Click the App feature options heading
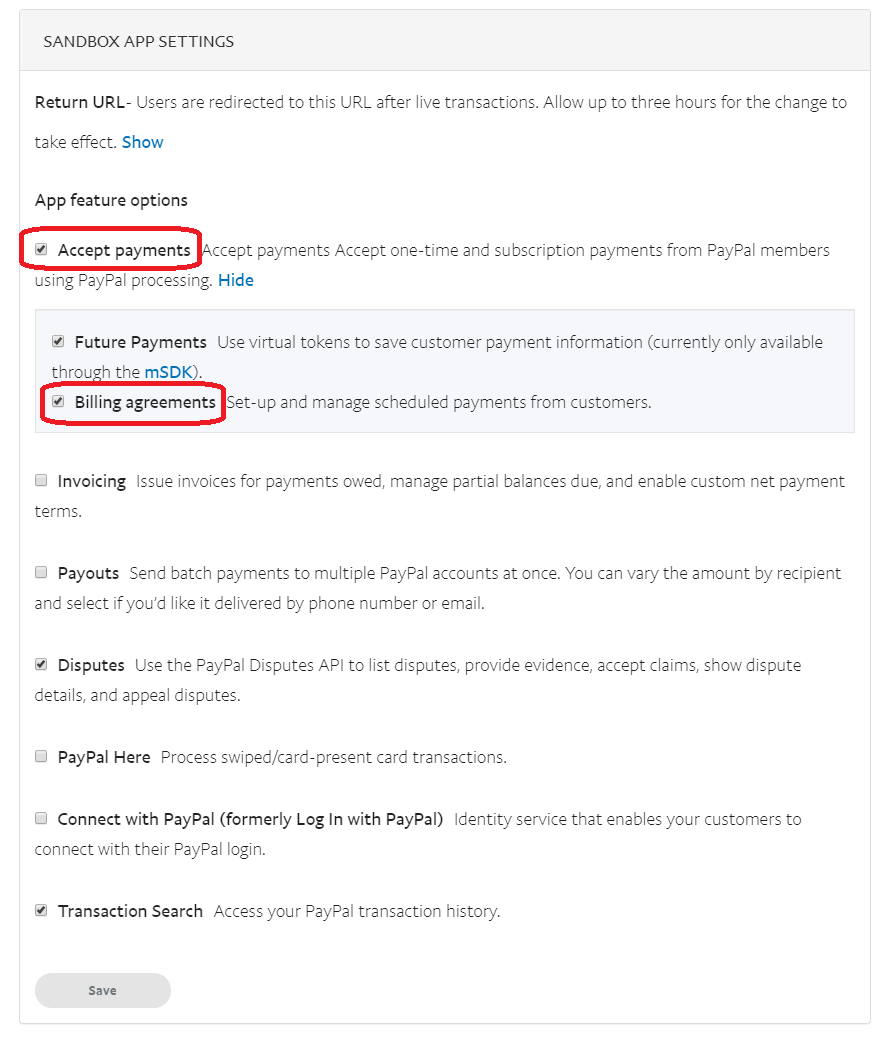This screenshot has height=1040, width=888. pyautogui.click(x=111, y=199)
